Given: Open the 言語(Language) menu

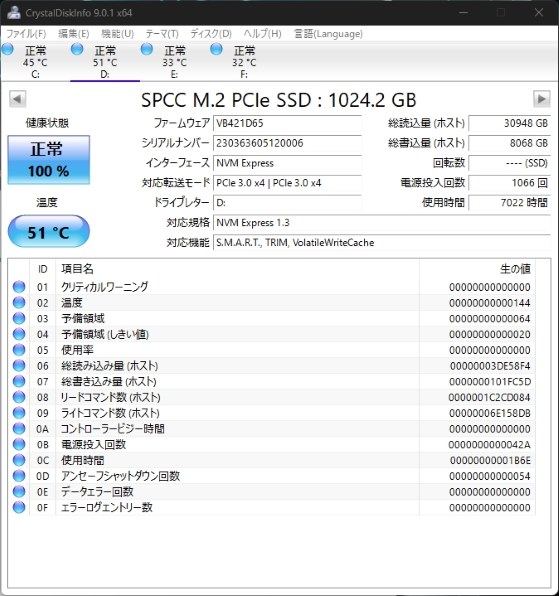Looking at the screenshot, I should (328, 34).
